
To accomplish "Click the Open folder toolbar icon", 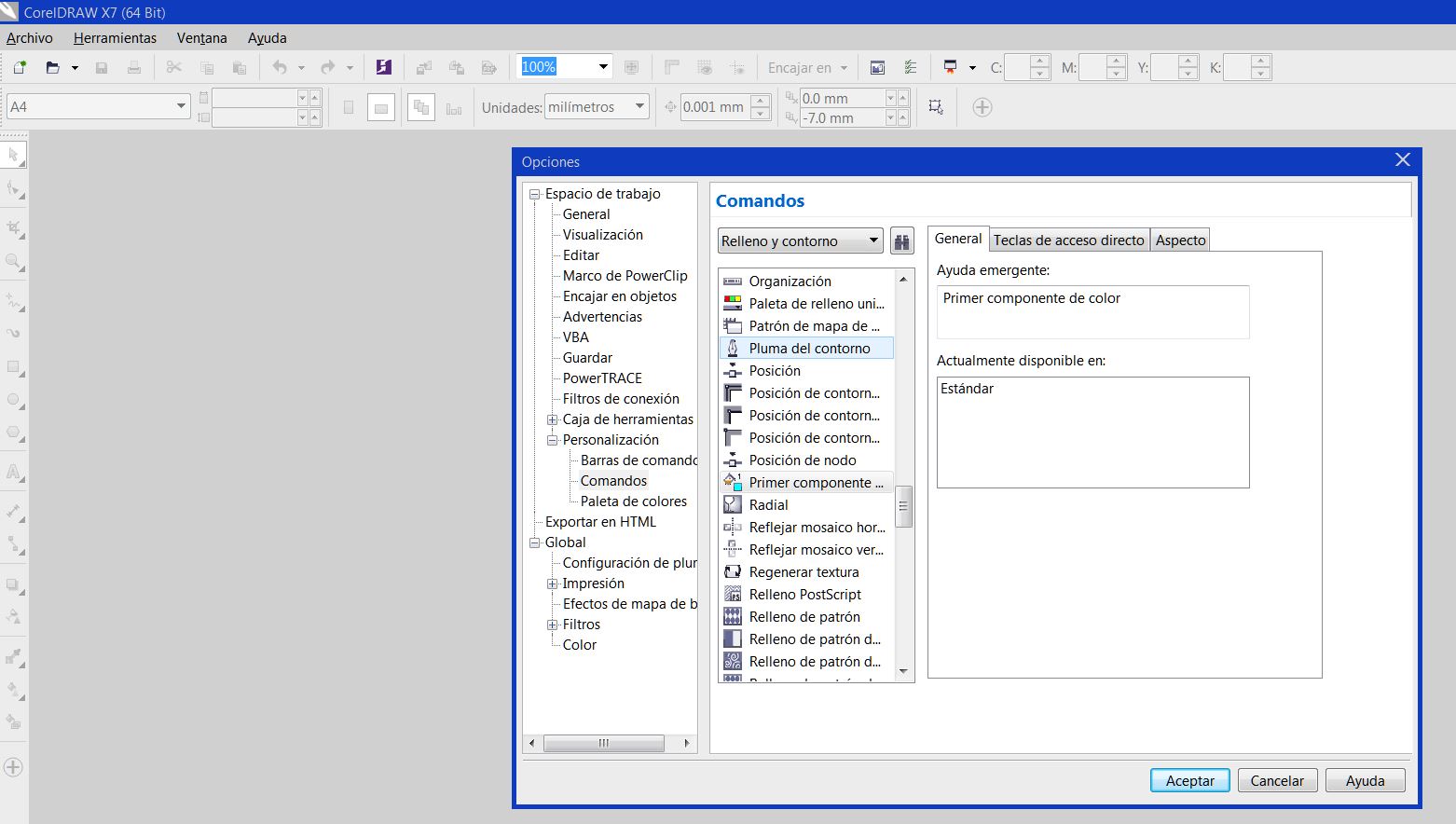I will tap(53, 67).
